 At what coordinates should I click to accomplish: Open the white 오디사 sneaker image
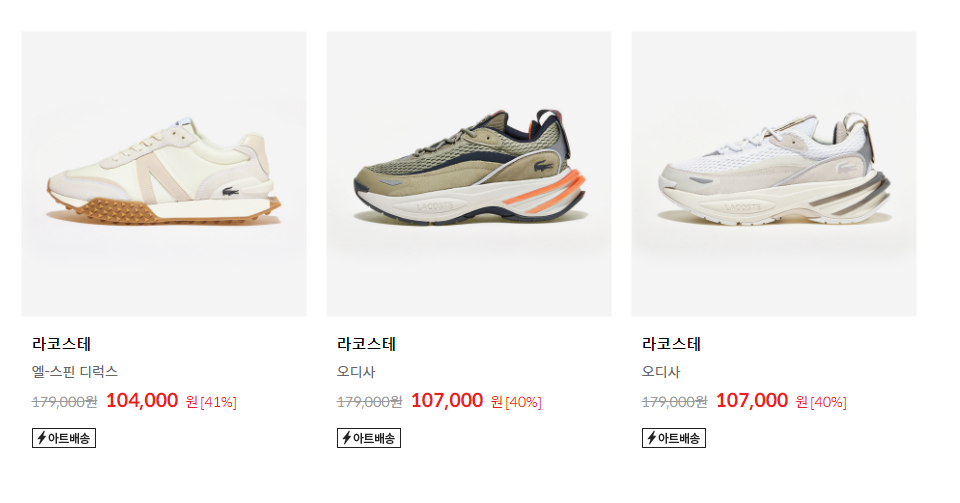(x=774, y=174)
